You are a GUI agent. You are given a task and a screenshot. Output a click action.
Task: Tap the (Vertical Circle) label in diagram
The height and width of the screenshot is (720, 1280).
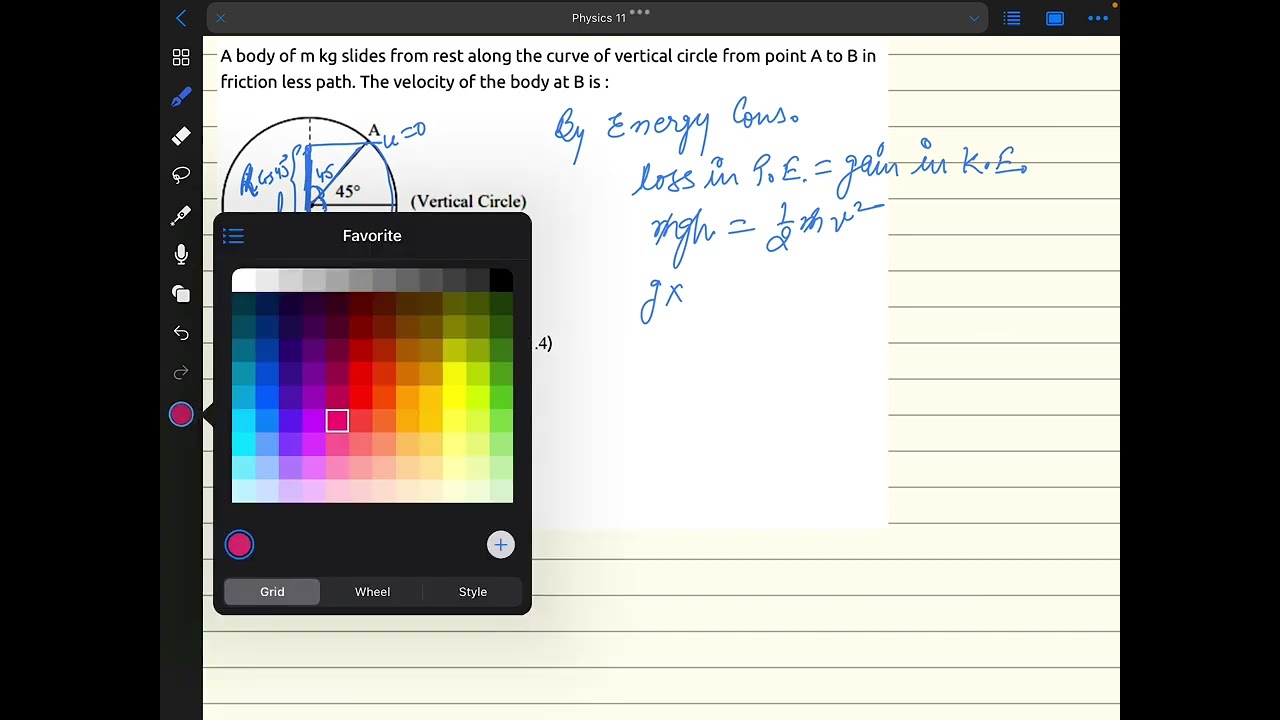(x=469, y=201)
